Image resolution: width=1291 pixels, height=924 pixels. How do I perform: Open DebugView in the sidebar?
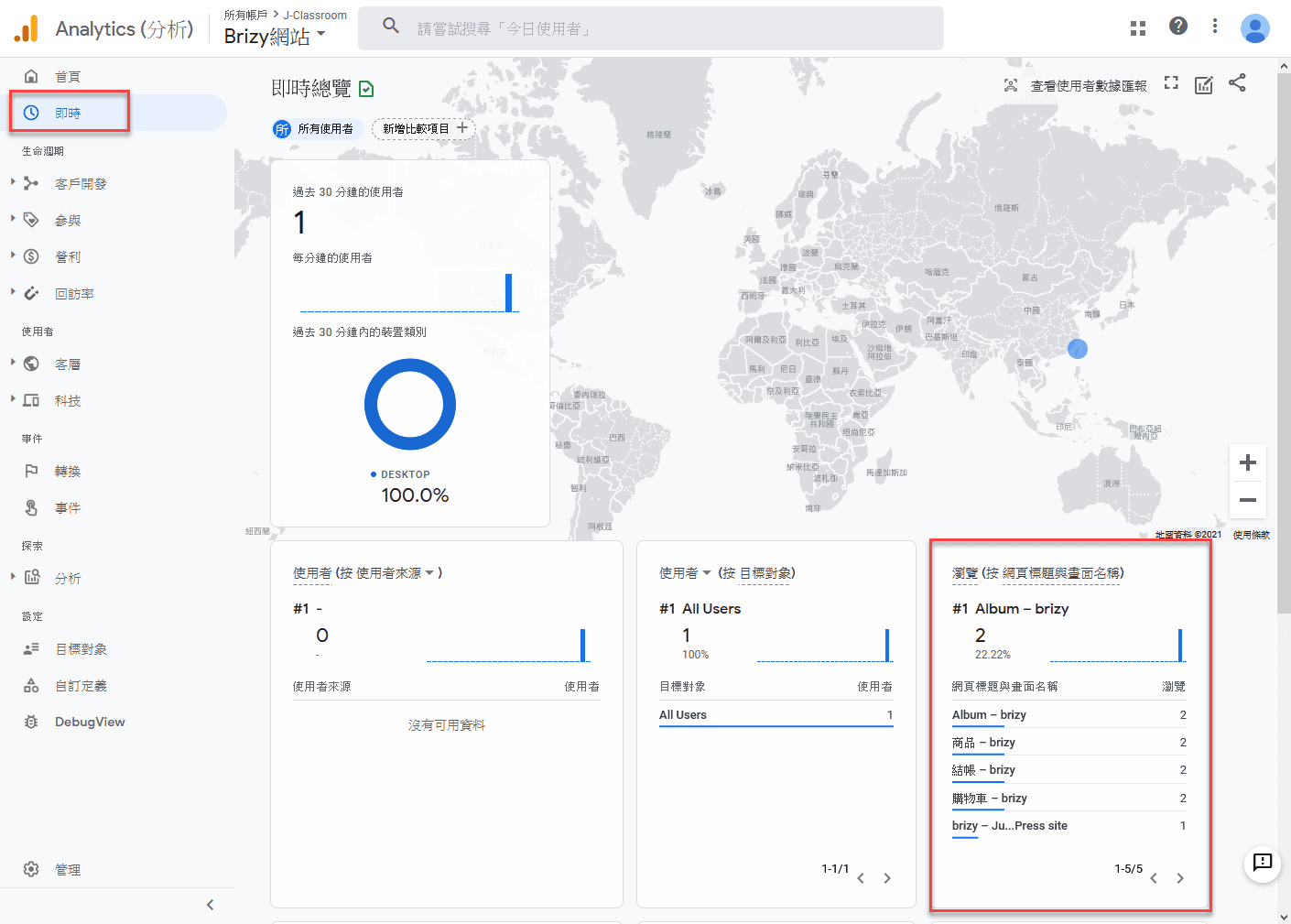point(89,723)
